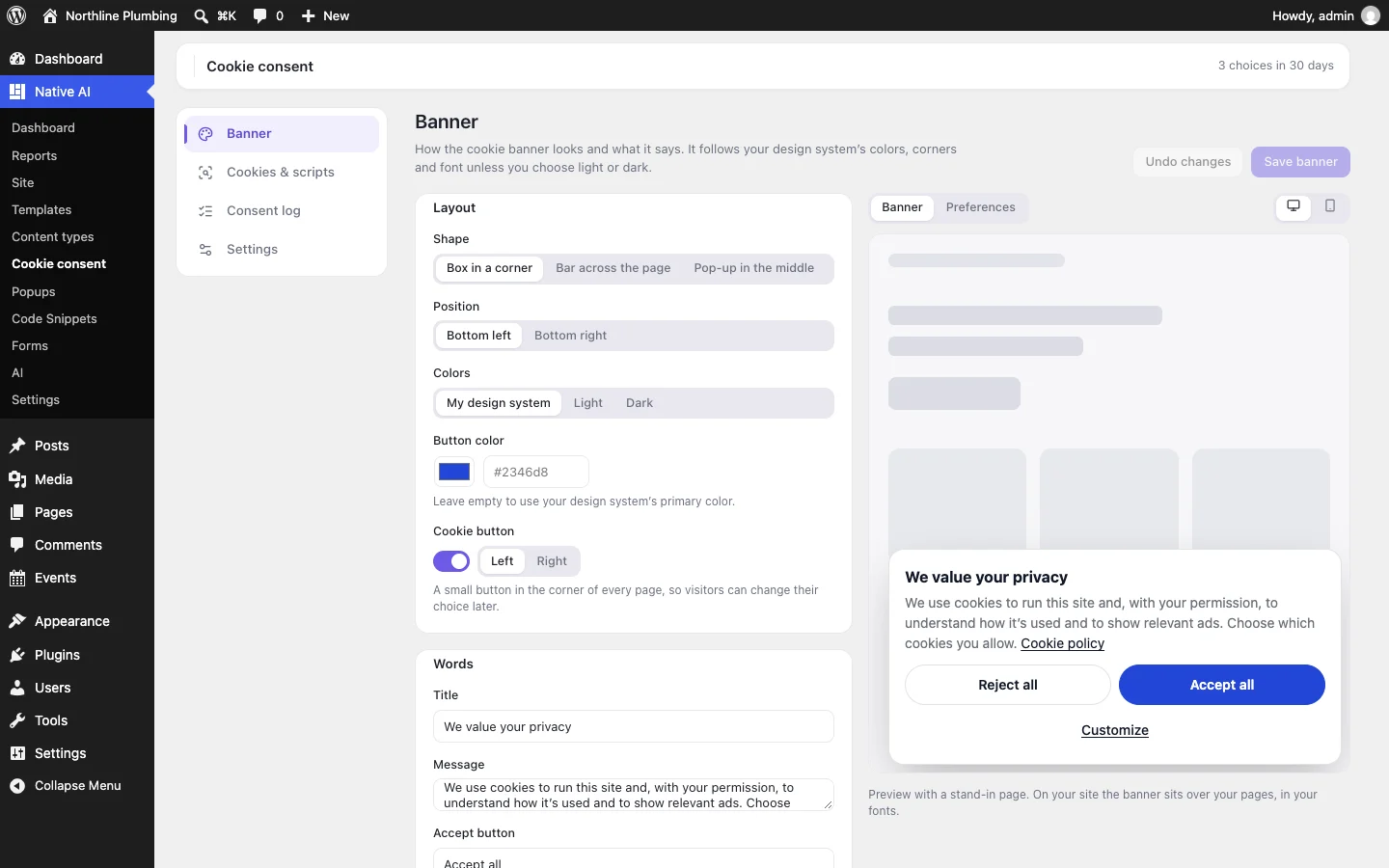Click the Events calendar icon in sidebar
Image resolution: width=1389 pixels, height=868 pixels.
(17, 578)
